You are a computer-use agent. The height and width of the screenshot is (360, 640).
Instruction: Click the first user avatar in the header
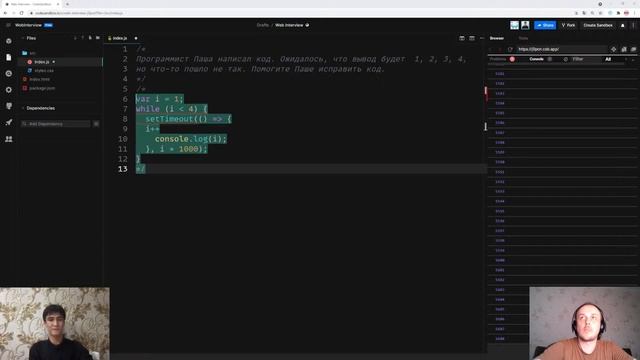click(514, 25)
